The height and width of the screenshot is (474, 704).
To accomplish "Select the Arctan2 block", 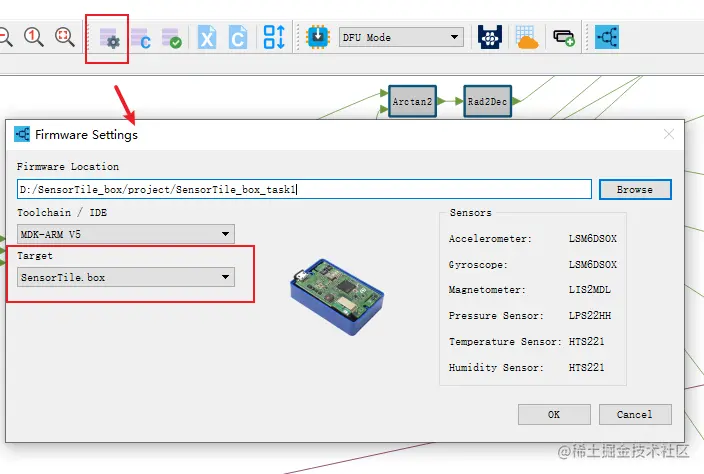I will click(412, 101).
